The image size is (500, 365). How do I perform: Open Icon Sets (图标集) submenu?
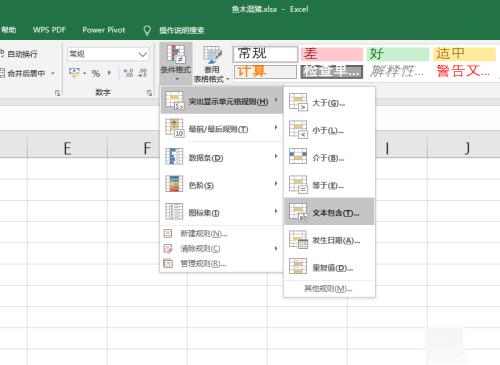click(x=222, y=212)
